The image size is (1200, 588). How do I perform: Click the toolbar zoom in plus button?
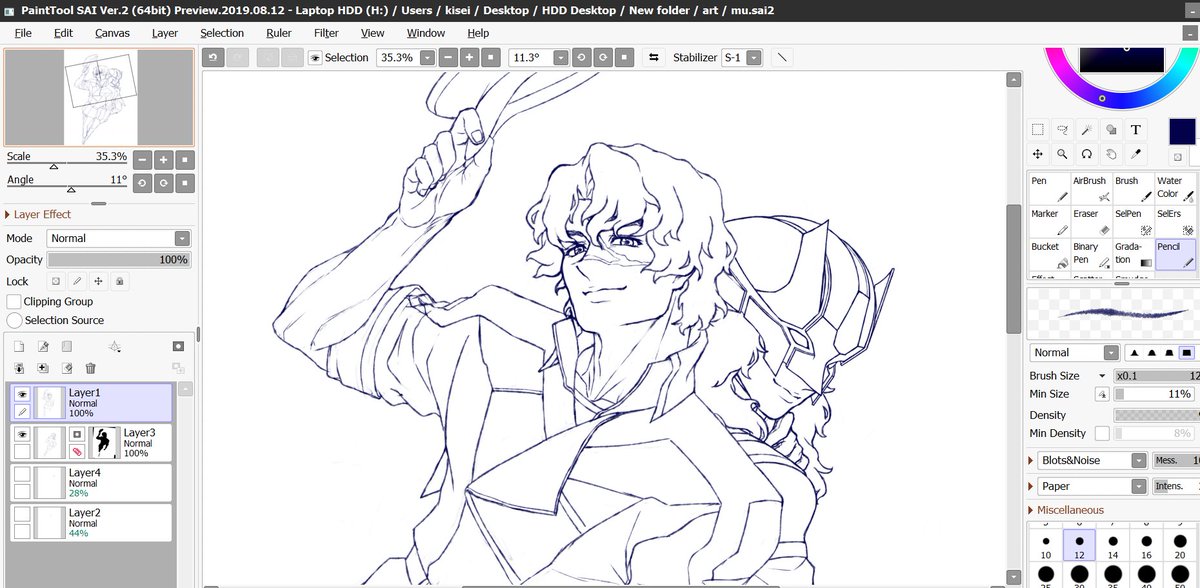469,58
